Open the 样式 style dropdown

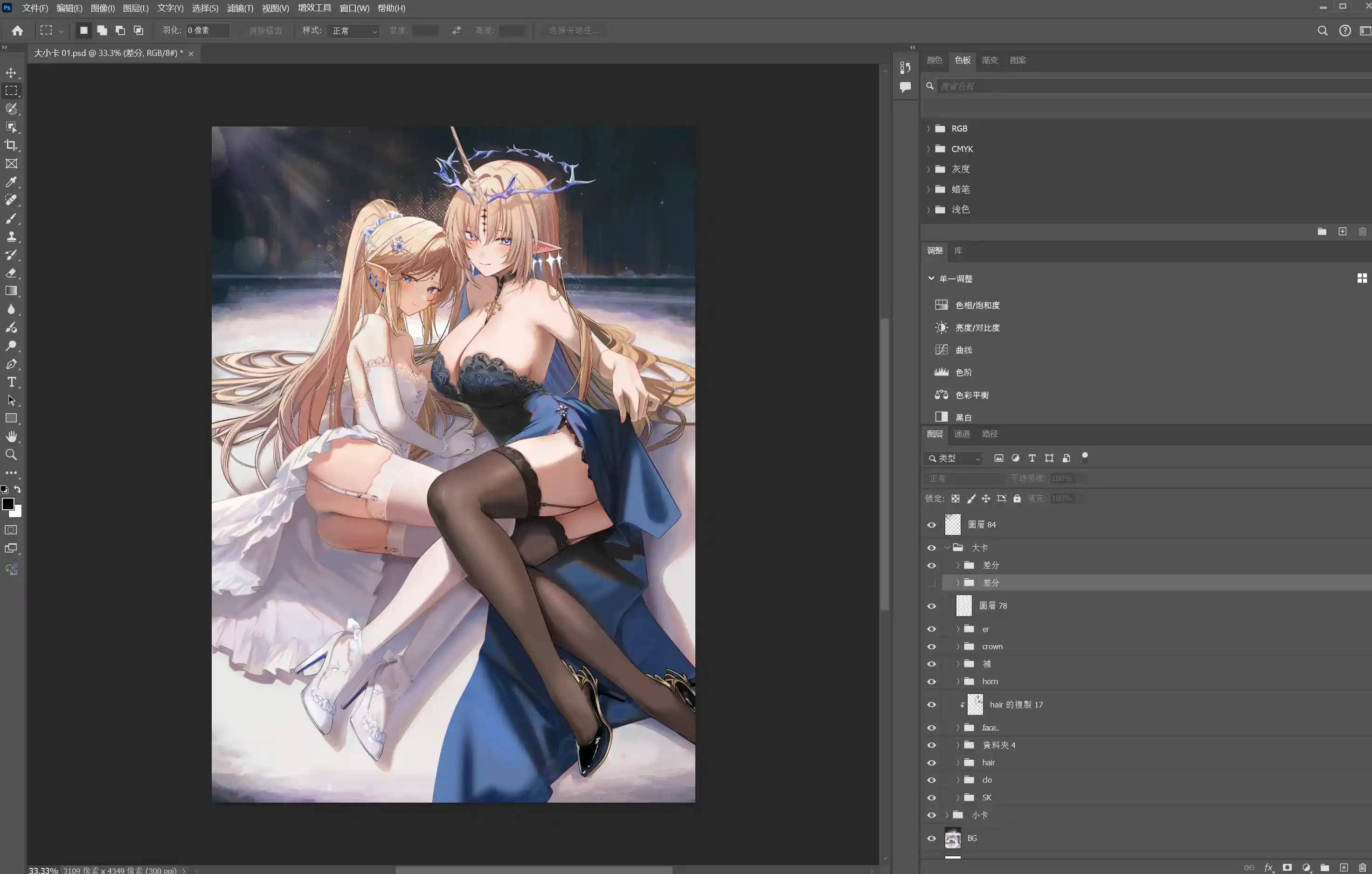pyautogui.click(x=354, y=31)
